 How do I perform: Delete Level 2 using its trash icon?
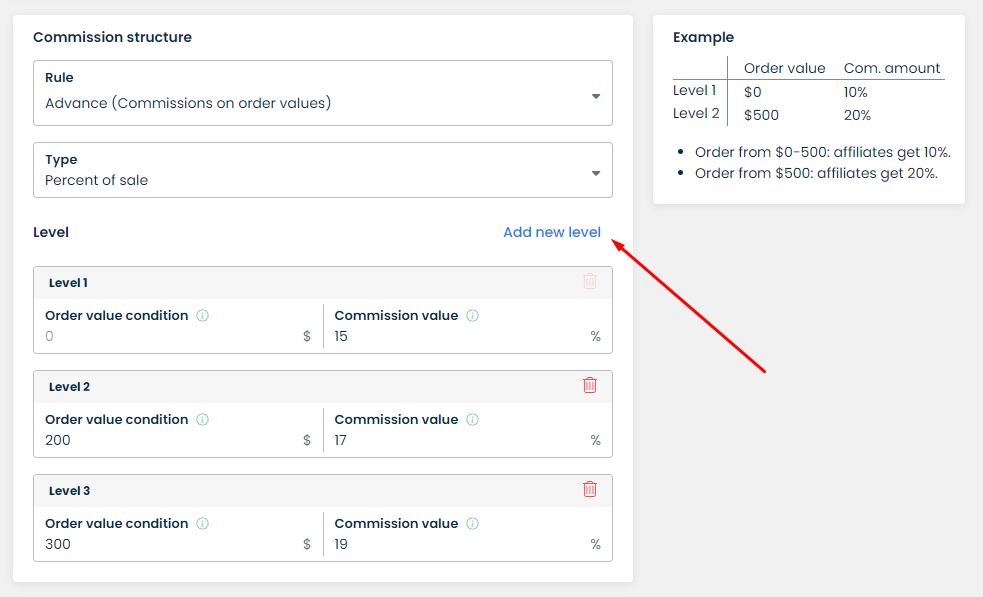[x=590, y=385]
